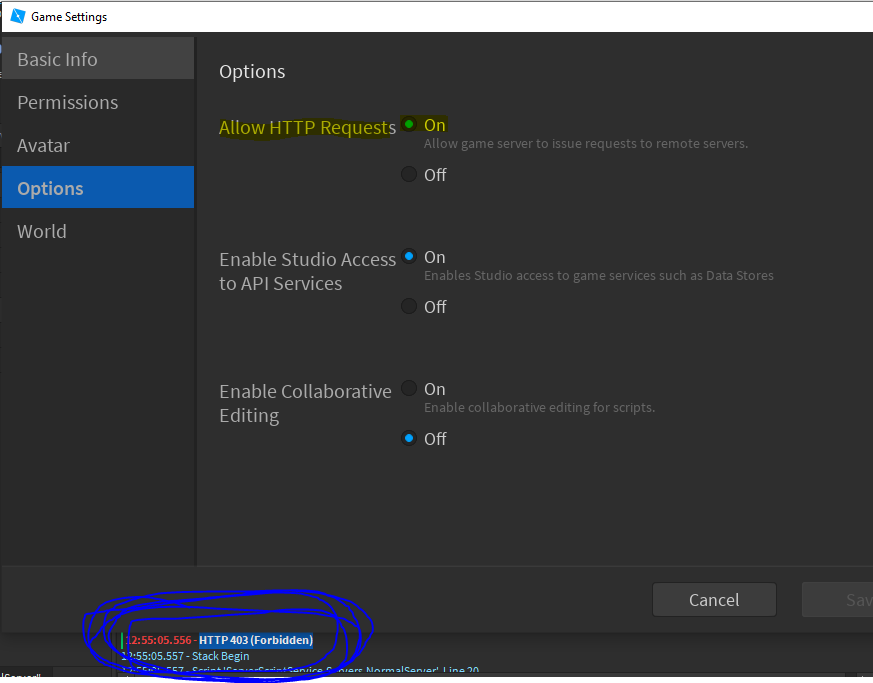873x683 pixels.
Task: Open the World settings page
Action: tap(41, 231)
